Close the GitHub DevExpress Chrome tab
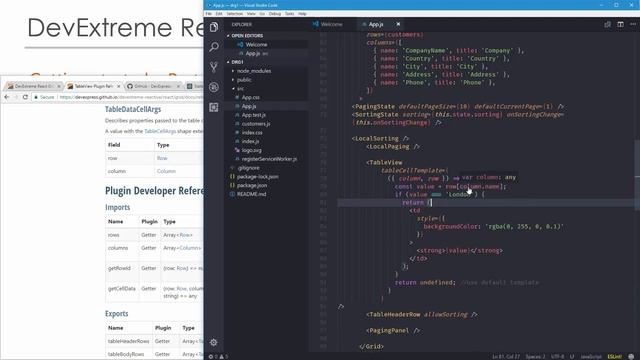The width and height of the screenshot is (640, 360). [178, 87]
